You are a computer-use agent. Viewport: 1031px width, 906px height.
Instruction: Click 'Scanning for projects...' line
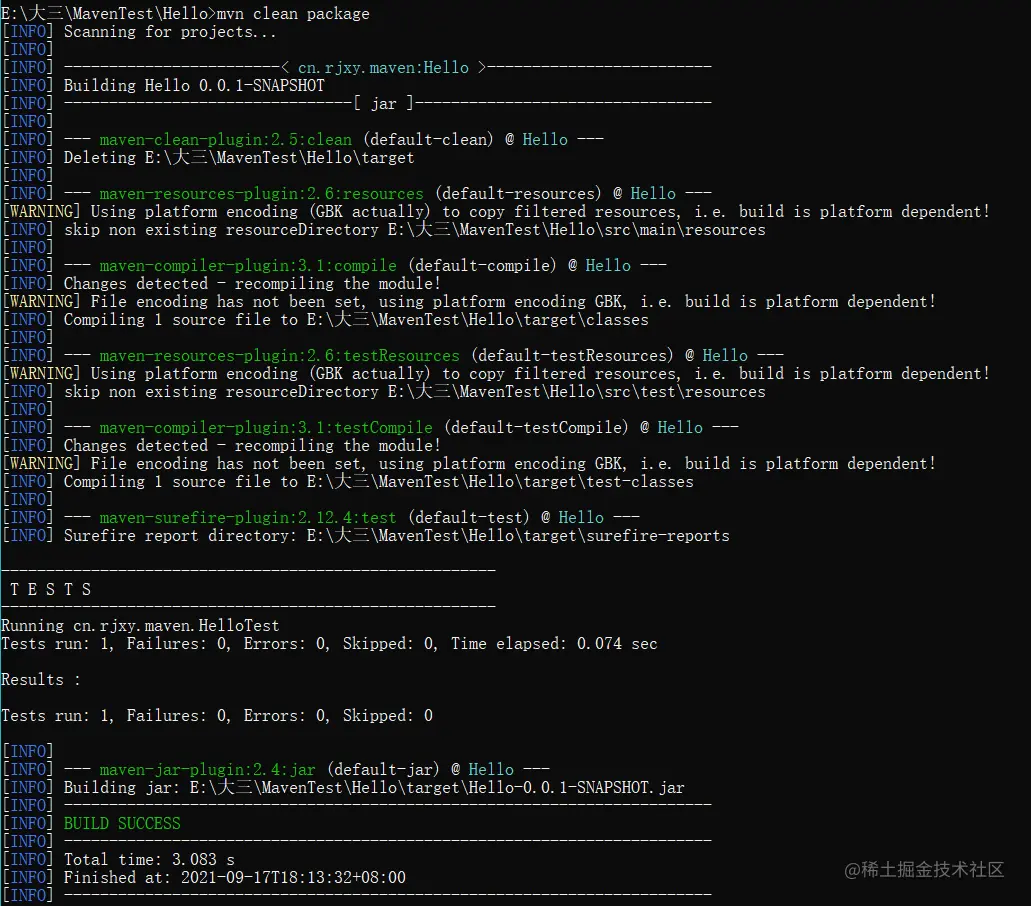pyautogui.click(x=170, y=32)
